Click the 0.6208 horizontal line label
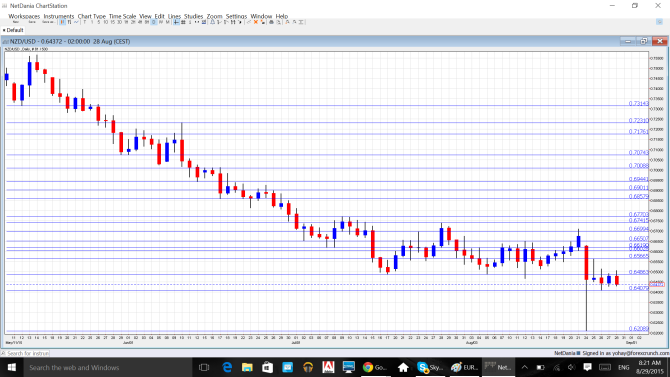 [x=638, y=329]
